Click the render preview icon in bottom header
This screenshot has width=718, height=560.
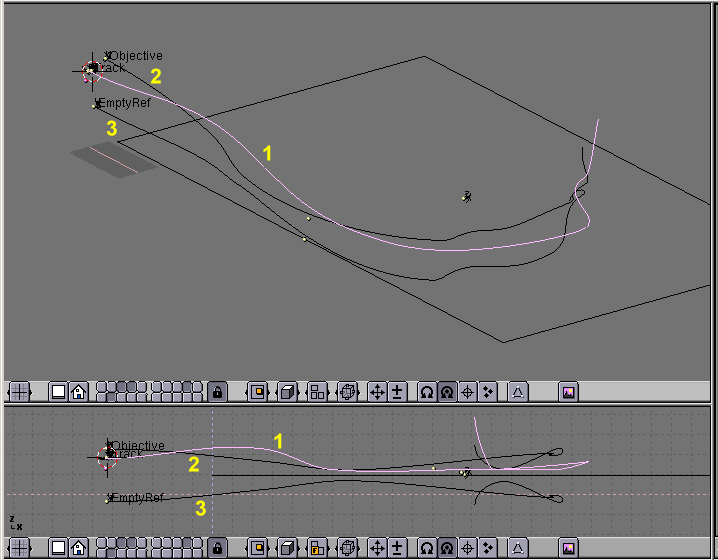click(x=568, y=547)
